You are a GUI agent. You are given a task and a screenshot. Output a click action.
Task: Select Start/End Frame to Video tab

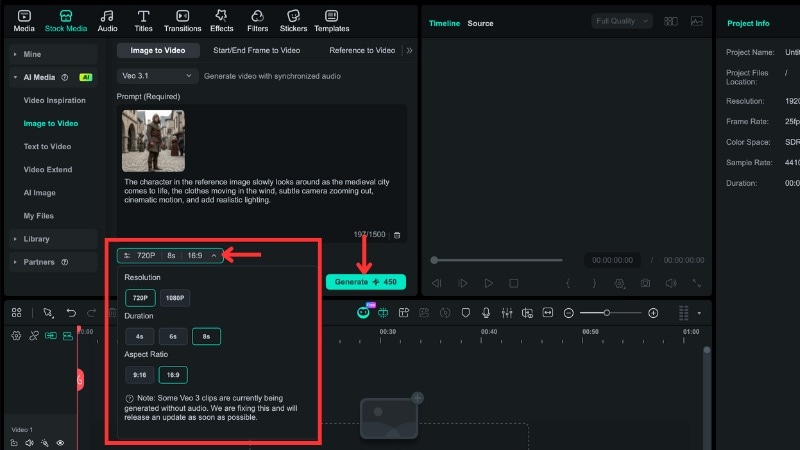(x=257, y=51)
